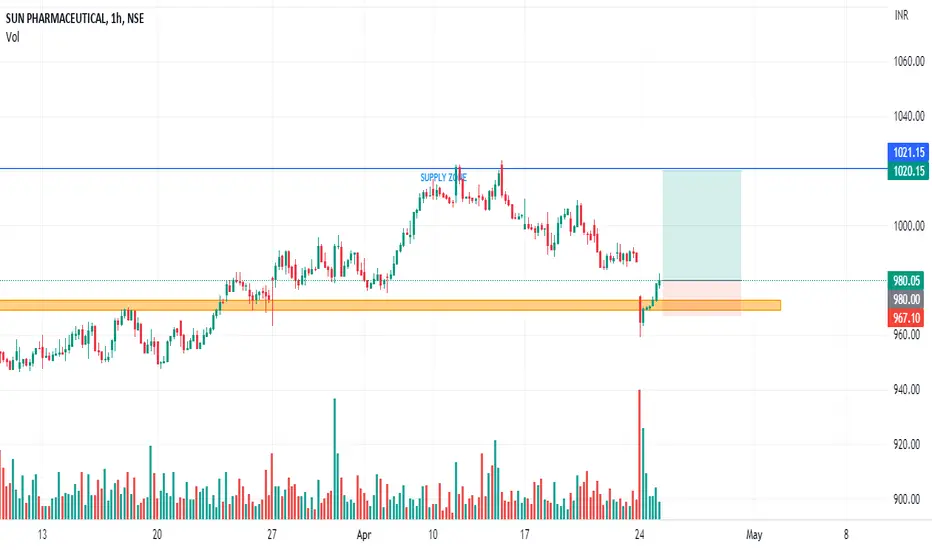The image size is (932, 550).
Task: Click the 24 date on time axis
Action: (639, 533)
